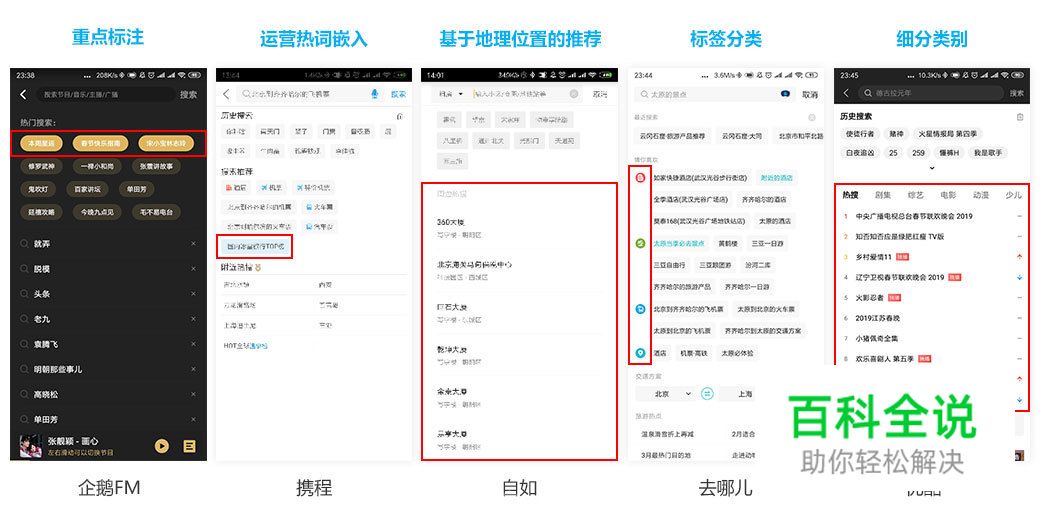This screenshot has height=516, width=1040.
Task: Select 今晚九点见 hot search tag
Action: [x=97, y=212]
